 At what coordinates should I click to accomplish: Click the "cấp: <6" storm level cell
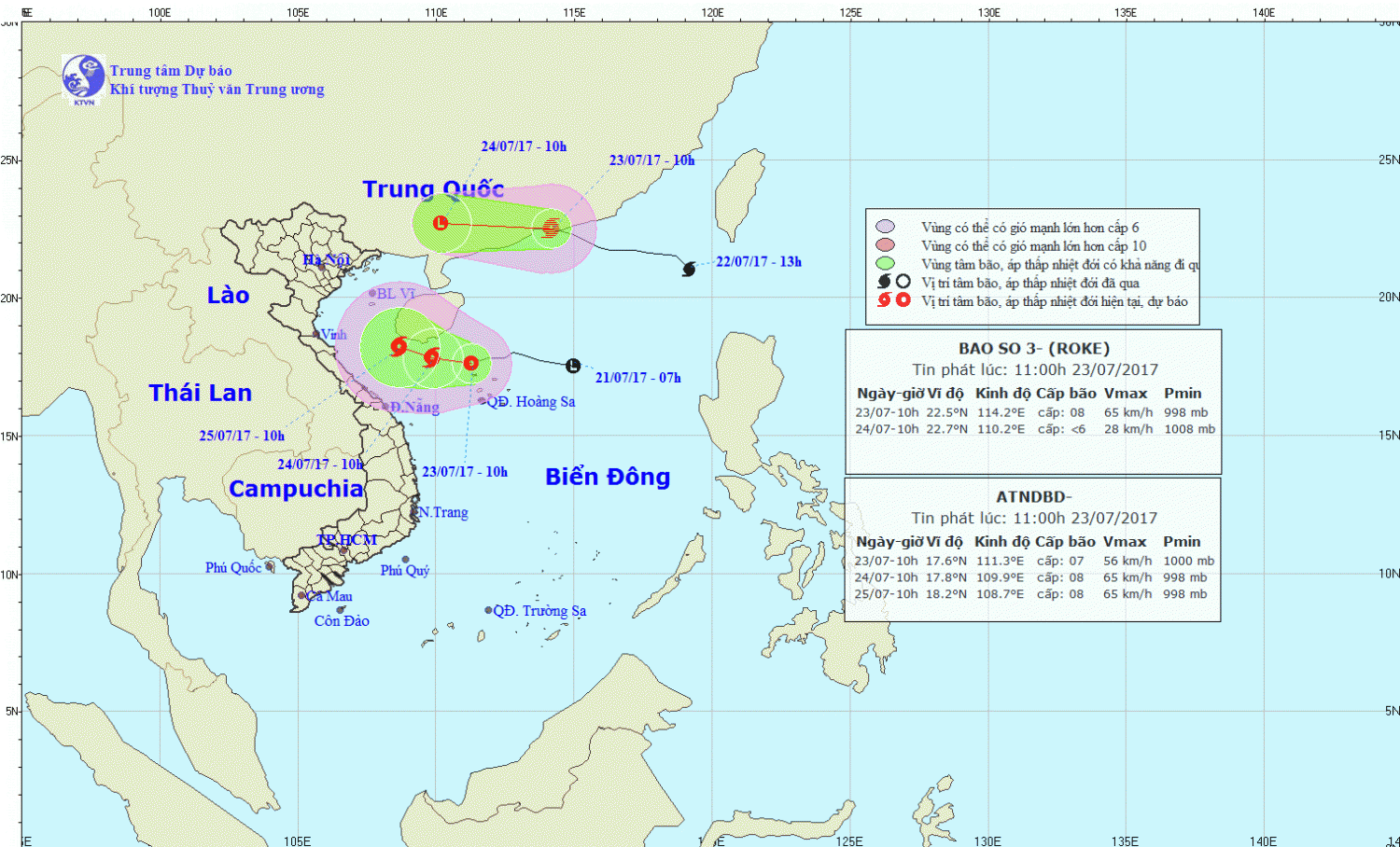(x=1061, y=429)
